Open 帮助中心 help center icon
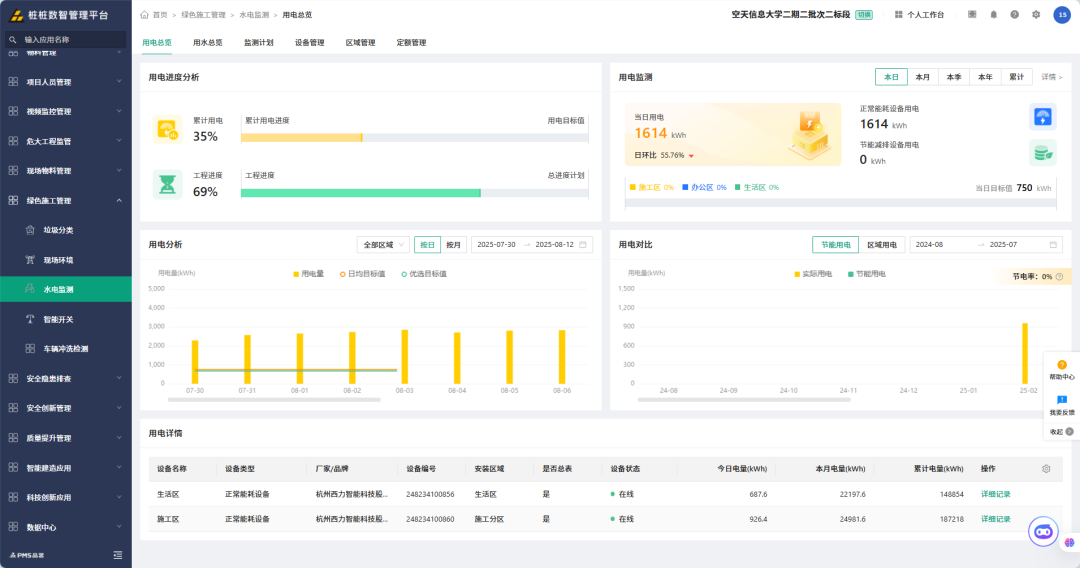 tap(1061, 370)
